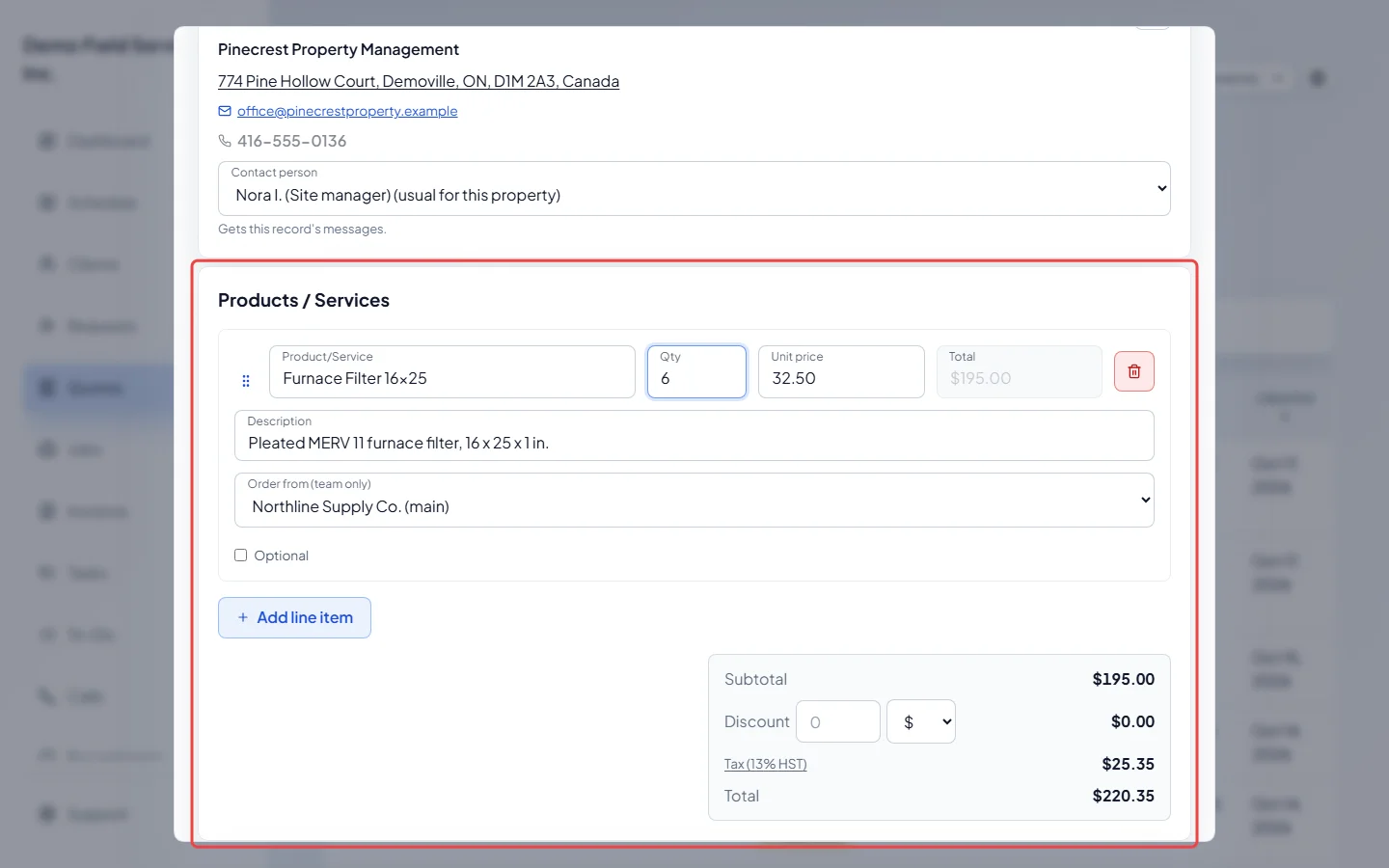Add a new line item

(x=294, y=617)
